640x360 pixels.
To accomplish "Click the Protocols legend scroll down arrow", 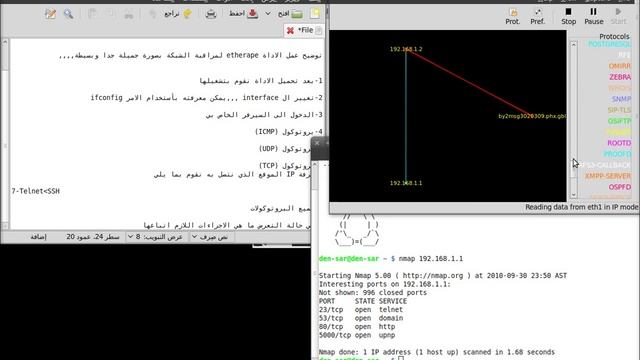I will 573,195.
